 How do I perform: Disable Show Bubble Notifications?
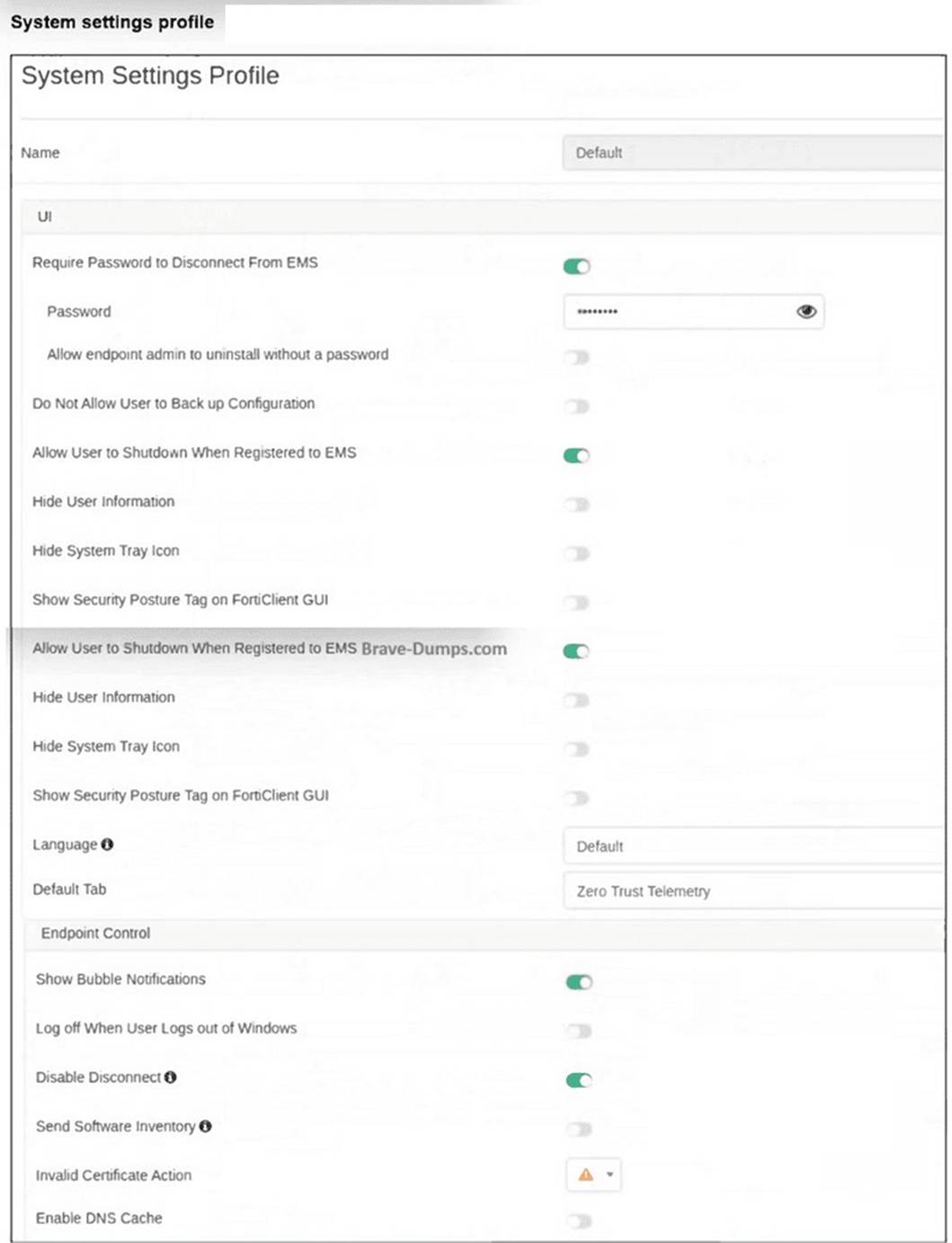579,981
